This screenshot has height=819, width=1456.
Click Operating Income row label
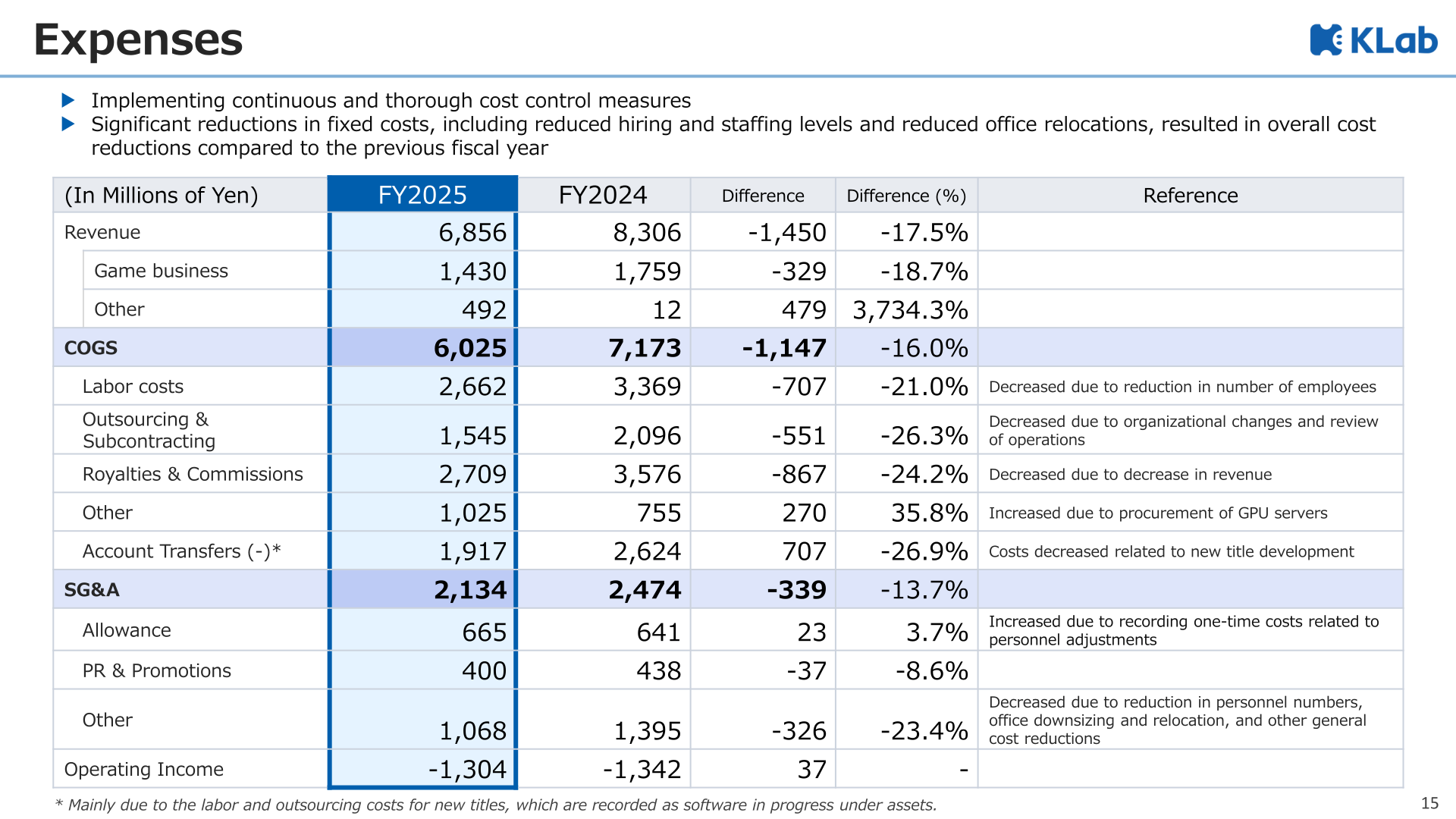point(143,769)
